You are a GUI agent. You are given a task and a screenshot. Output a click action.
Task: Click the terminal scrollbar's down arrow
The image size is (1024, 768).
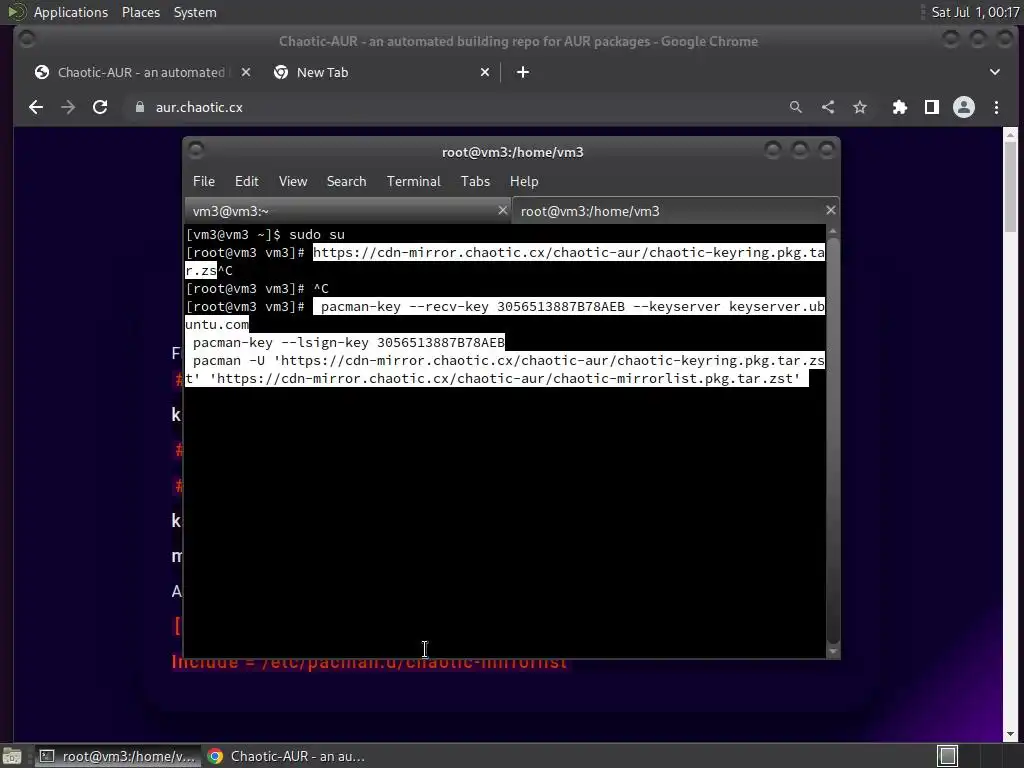point(833,651)
